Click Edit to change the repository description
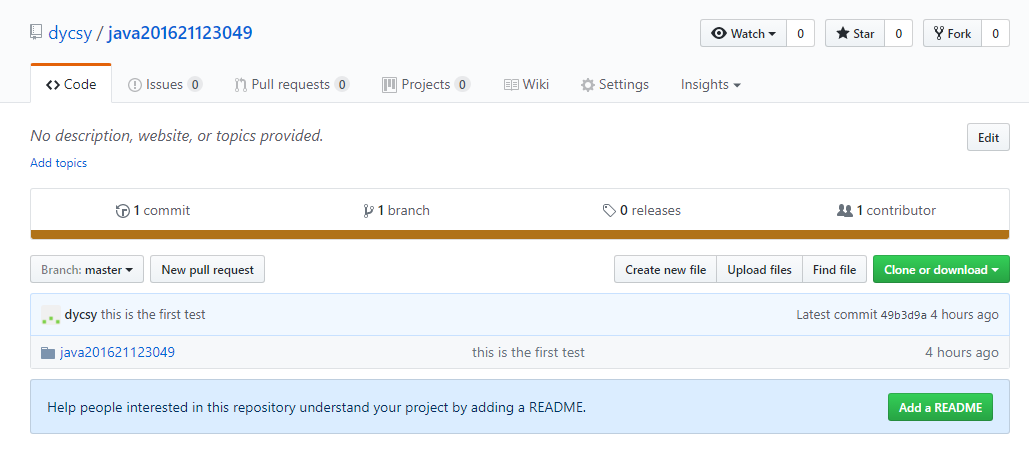Image resolution: width=1029 pixels, height=462 pixels. tap(988, 137)
